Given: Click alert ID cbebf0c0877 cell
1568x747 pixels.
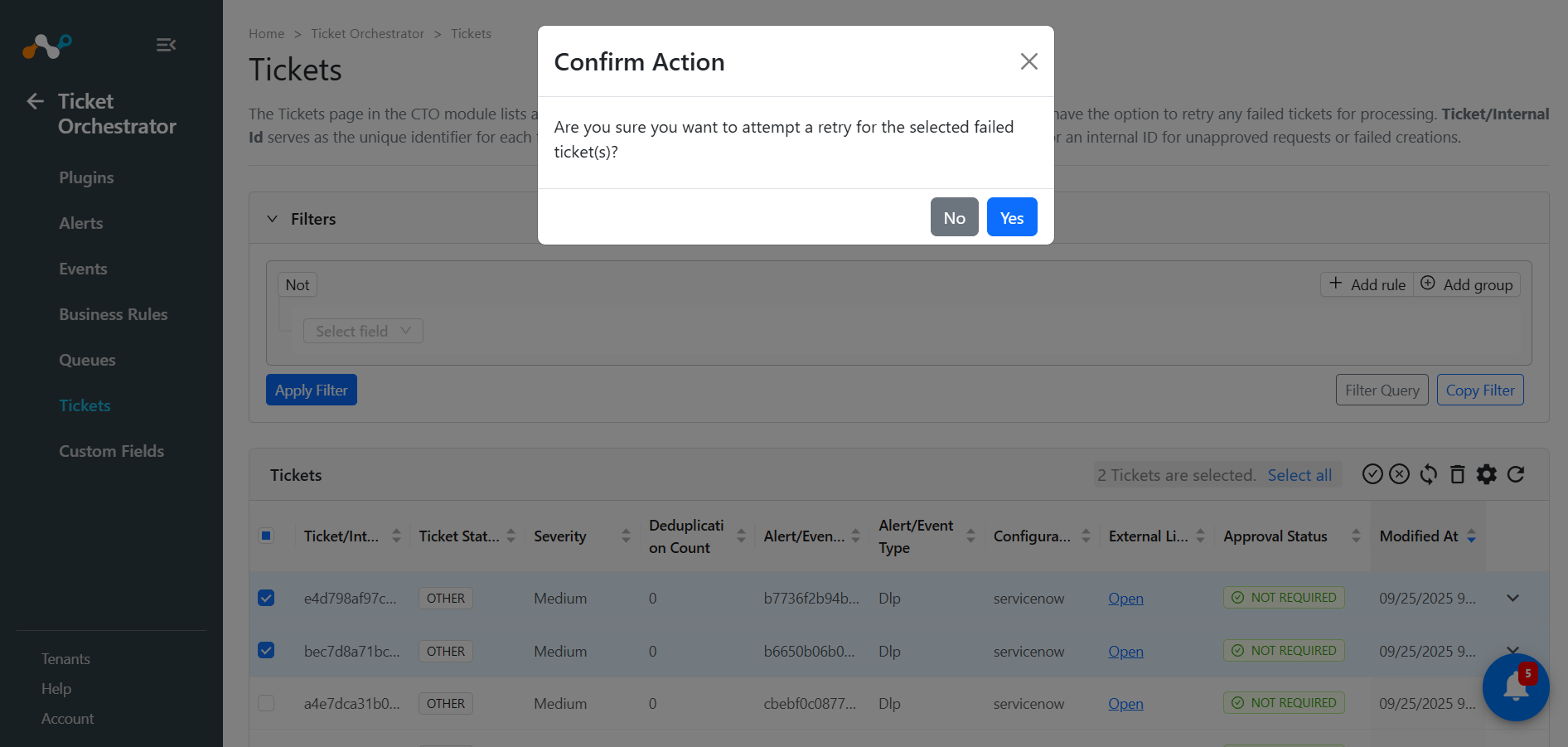Looking at the screenshot, I should click(x=810, y=704).
